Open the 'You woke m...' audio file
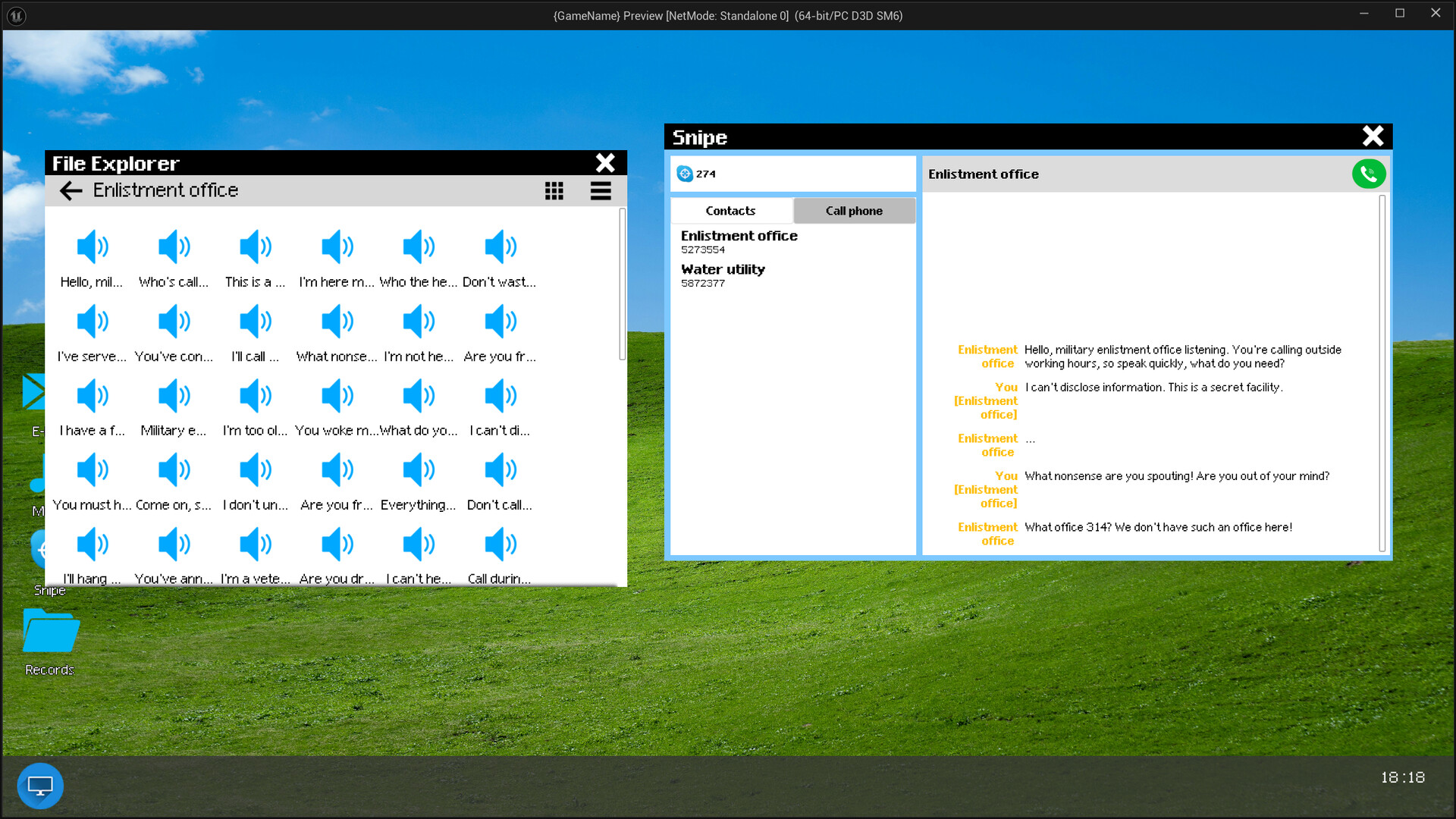This screenshot has width=1456, height=819. pos(337,406)
